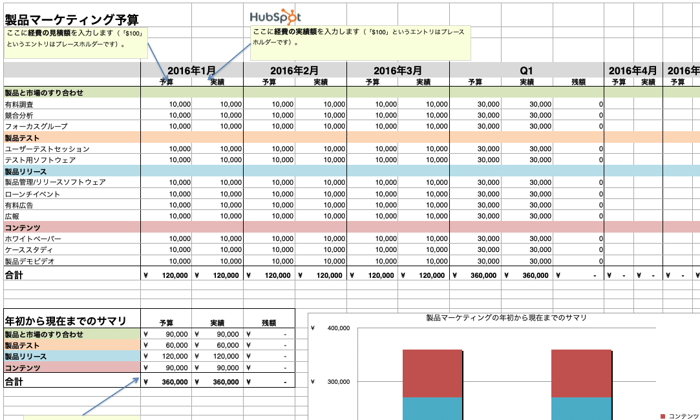Click the teal segment of the right chart bar

581,408
